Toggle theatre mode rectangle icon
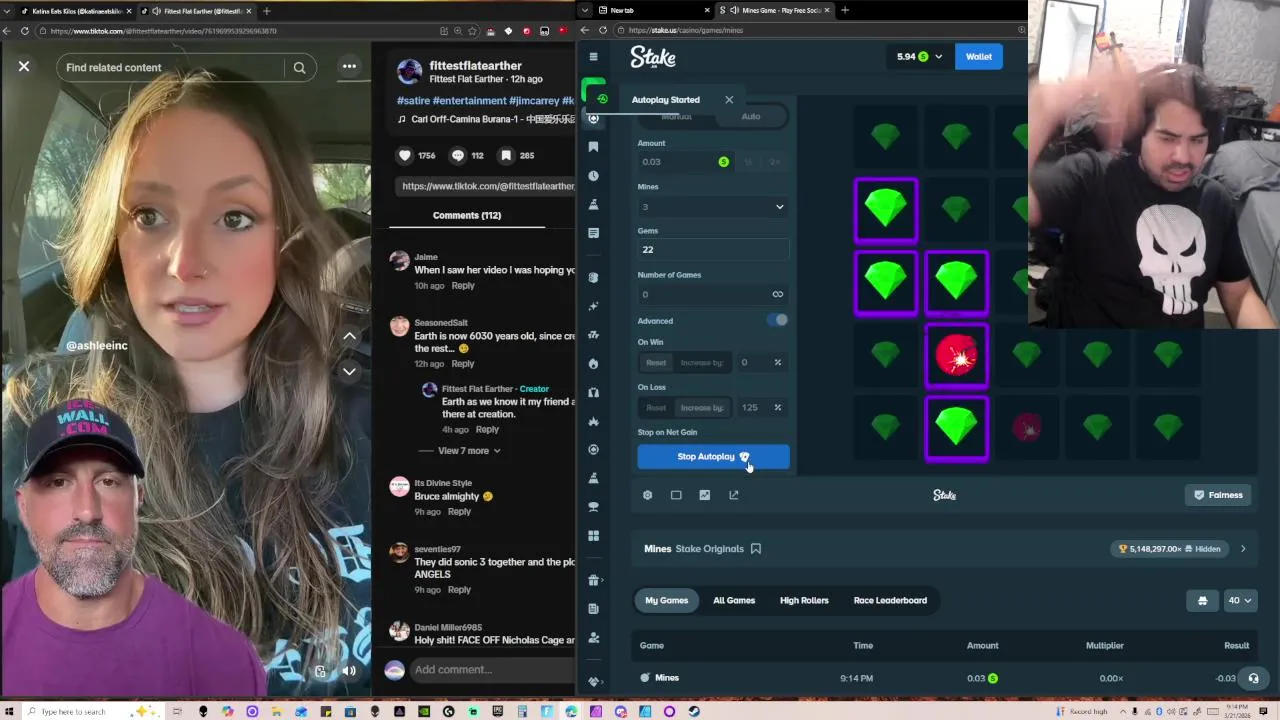The width and height of the screenshot is (1280, 720). pos(676,495)
